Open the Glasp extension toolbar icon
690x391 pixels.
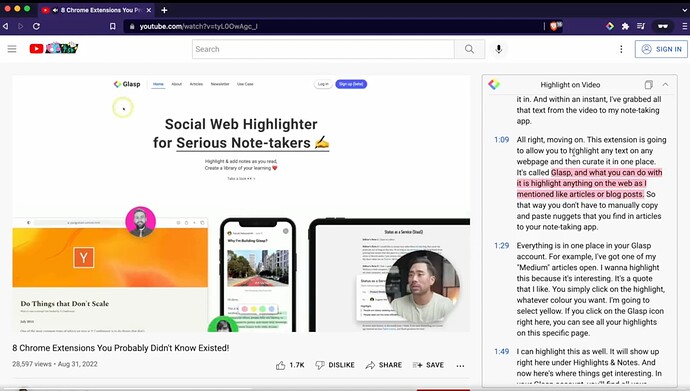coord(609,26)
